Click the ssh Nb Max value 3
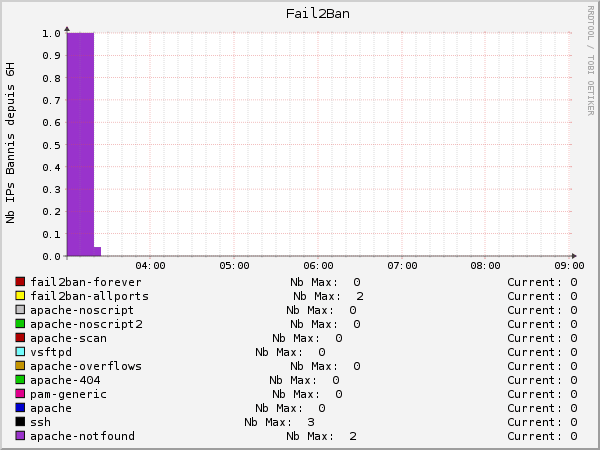600x450 pixels. (311, 422)
